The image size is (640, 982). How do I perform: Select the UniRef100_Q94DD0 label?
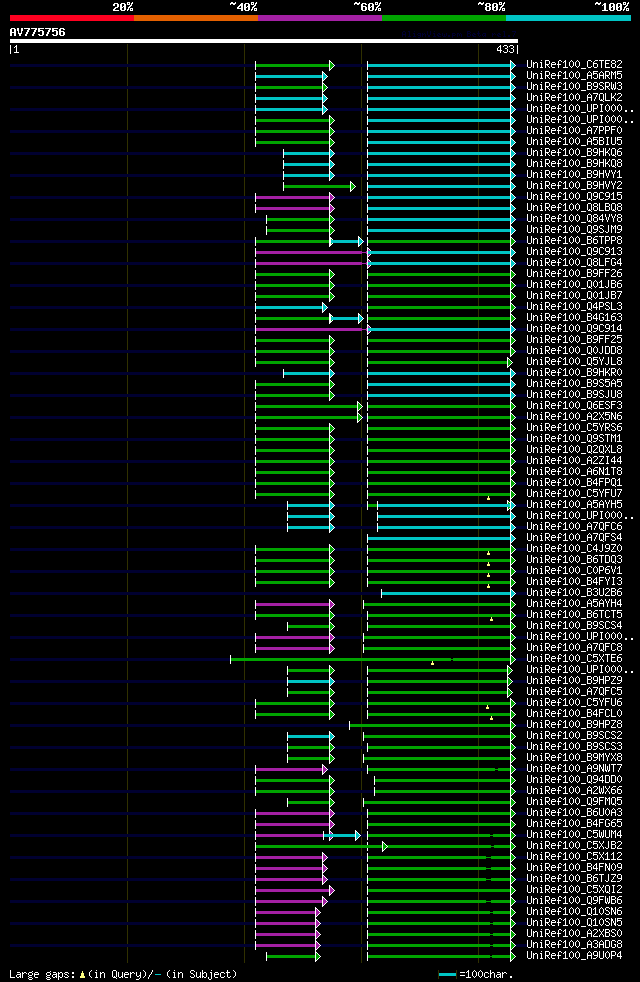coord(574,780)
